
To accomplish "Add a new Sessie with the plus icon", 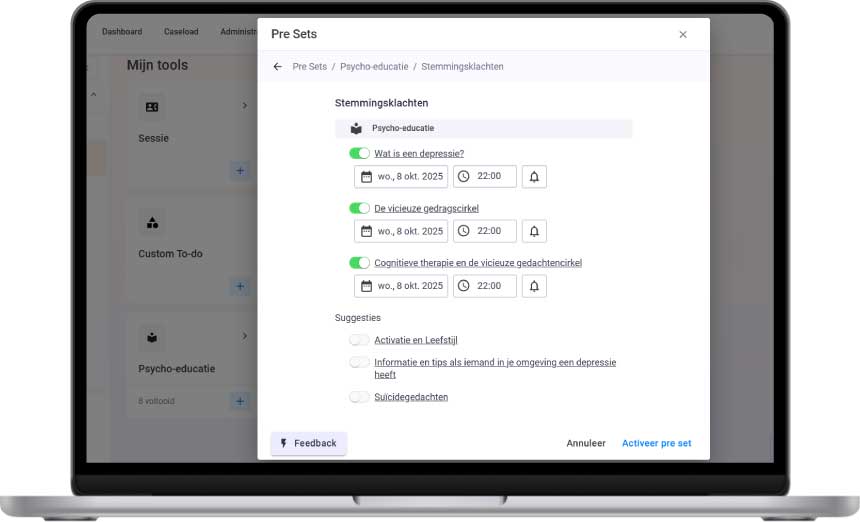I will (240, 171).
